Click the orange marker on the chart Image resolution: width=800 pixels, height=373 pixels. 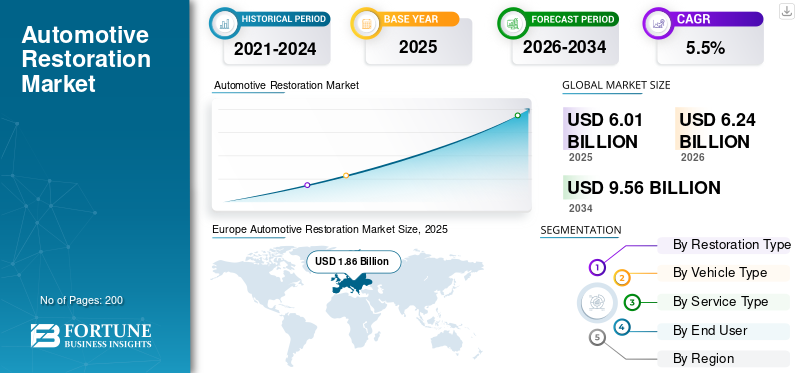[346, 176]
